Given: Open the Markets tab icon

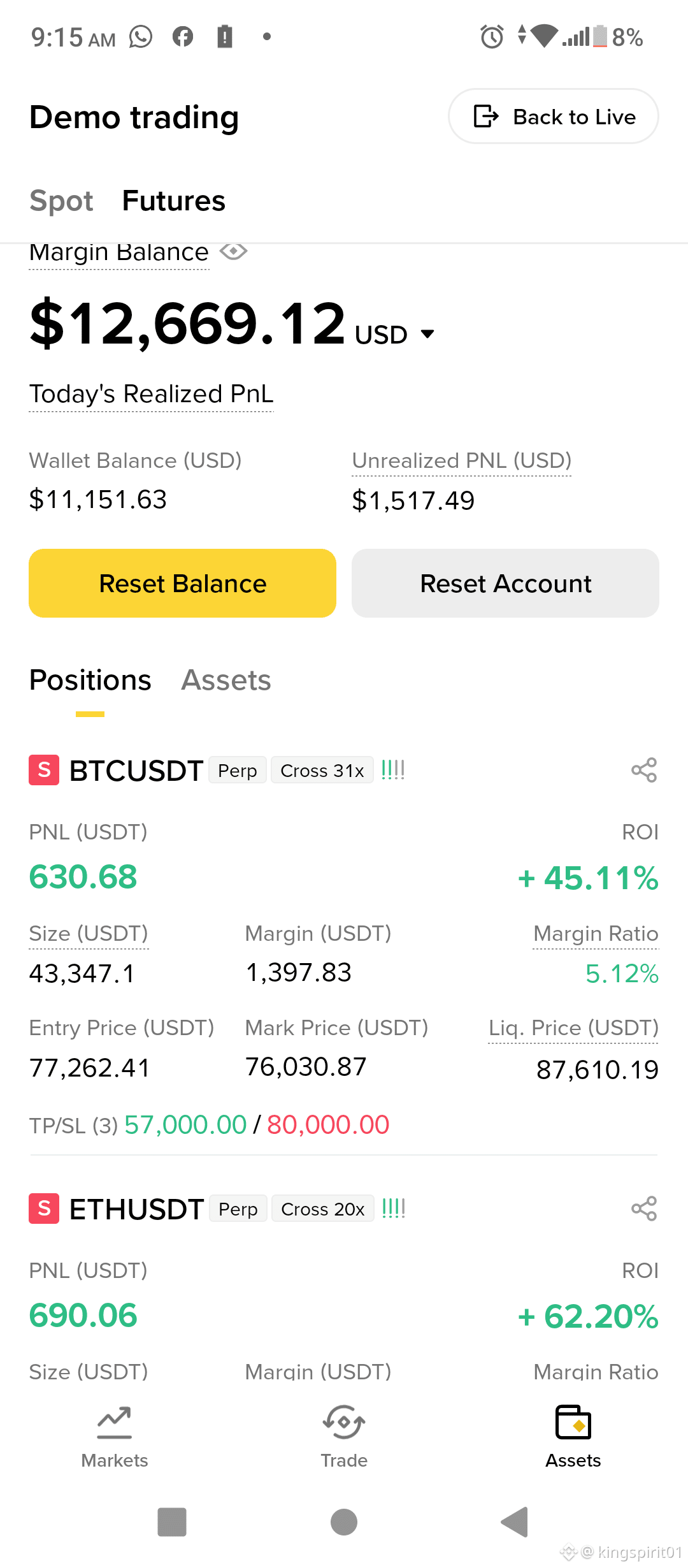Looking at the screenshot, I should click(x=115, y=1423).
